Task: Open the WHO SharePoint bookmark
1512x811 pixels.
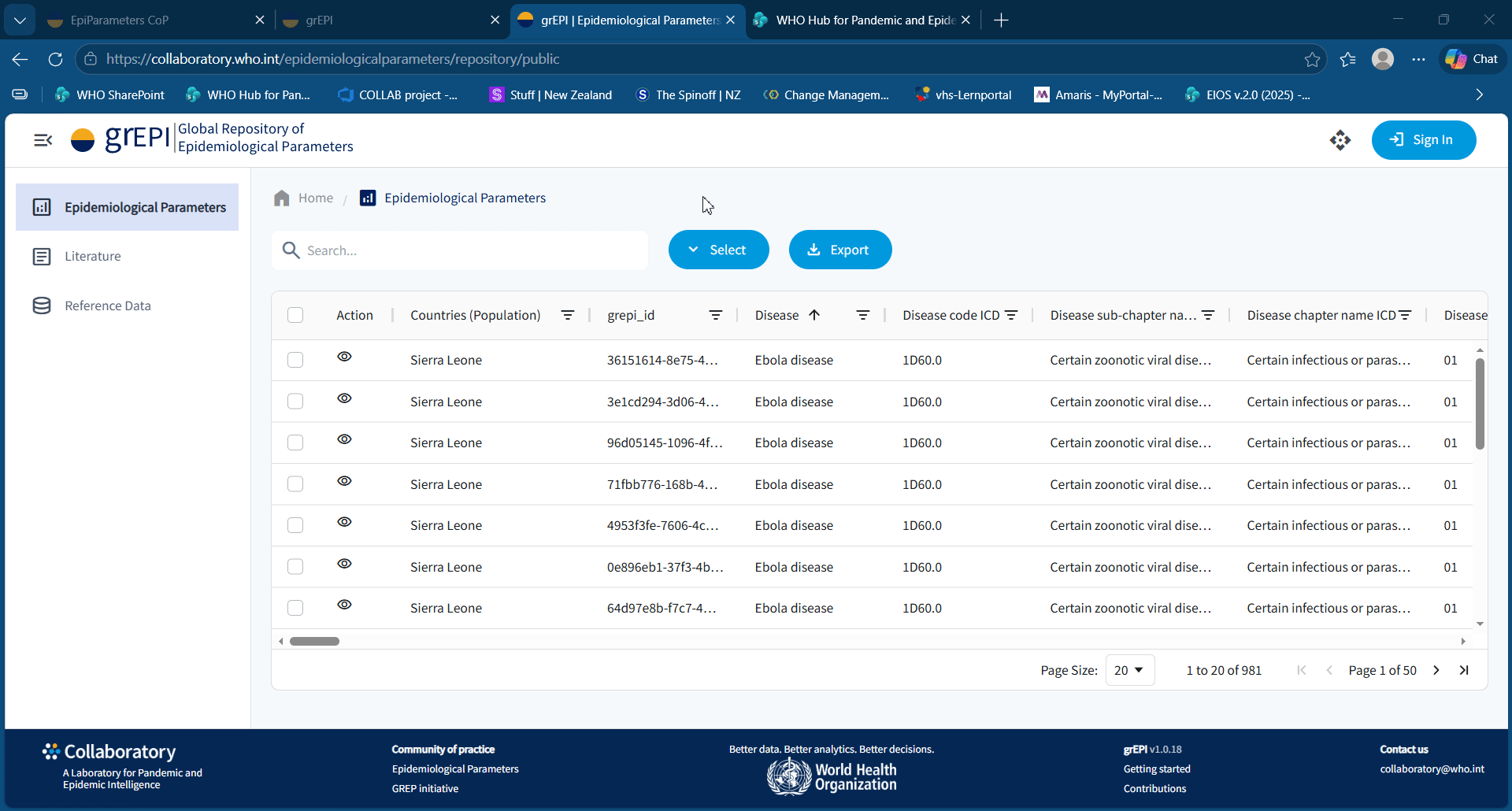Action: tap(109, 94)
